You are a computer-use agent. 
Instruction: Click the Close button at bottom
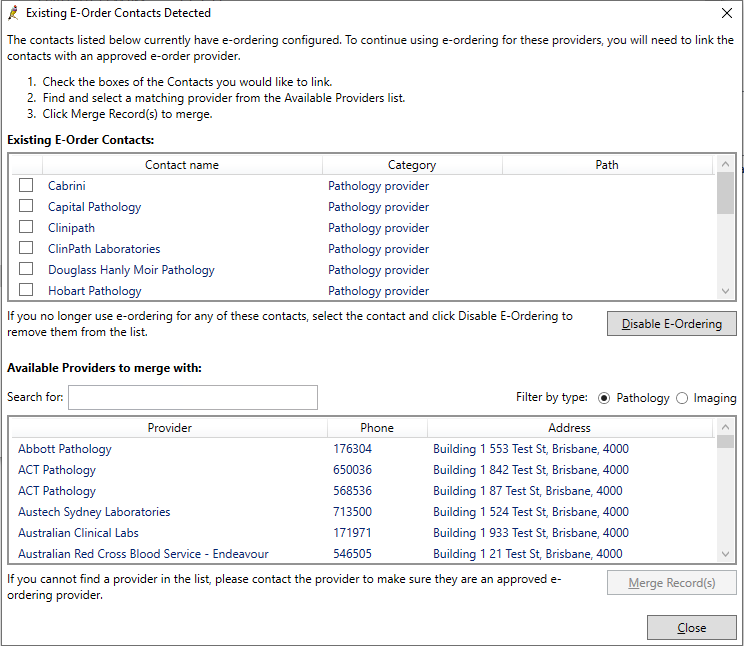691,627
